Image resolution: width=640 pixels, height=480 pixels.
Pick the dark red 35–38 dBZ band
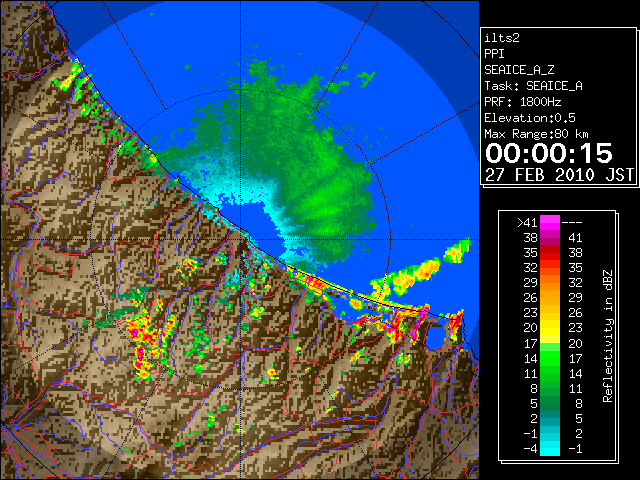tap(550, 253)
